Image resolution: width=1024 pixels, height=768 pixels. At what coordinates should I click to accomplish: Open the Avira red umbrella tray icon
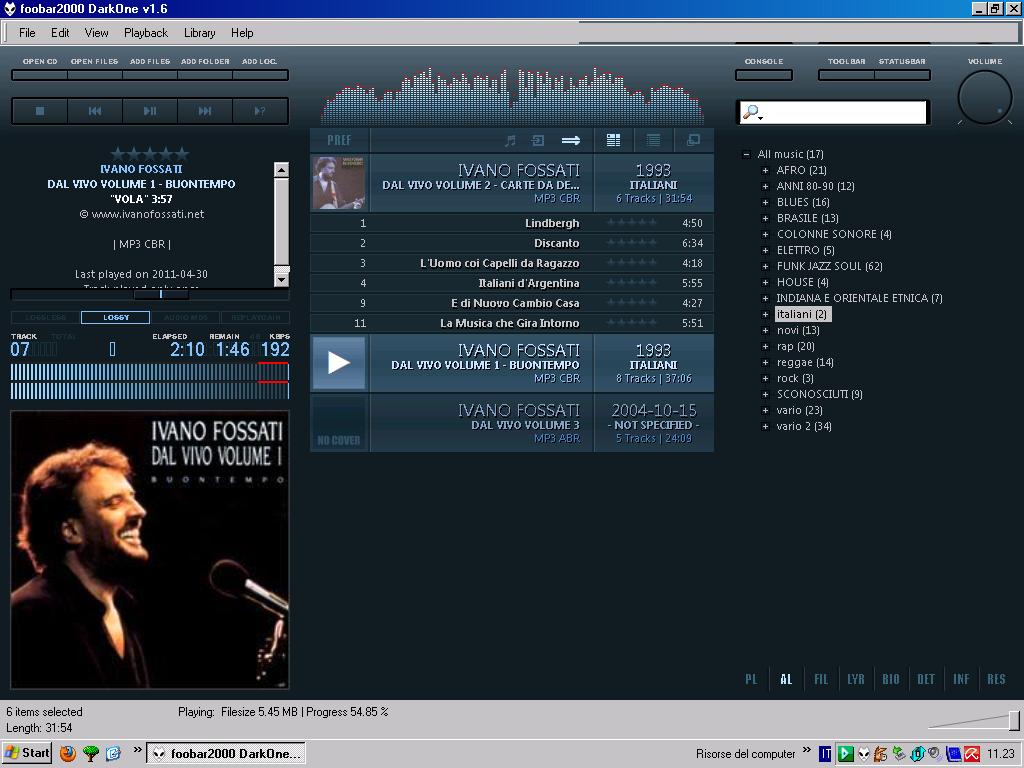(972, 754)
